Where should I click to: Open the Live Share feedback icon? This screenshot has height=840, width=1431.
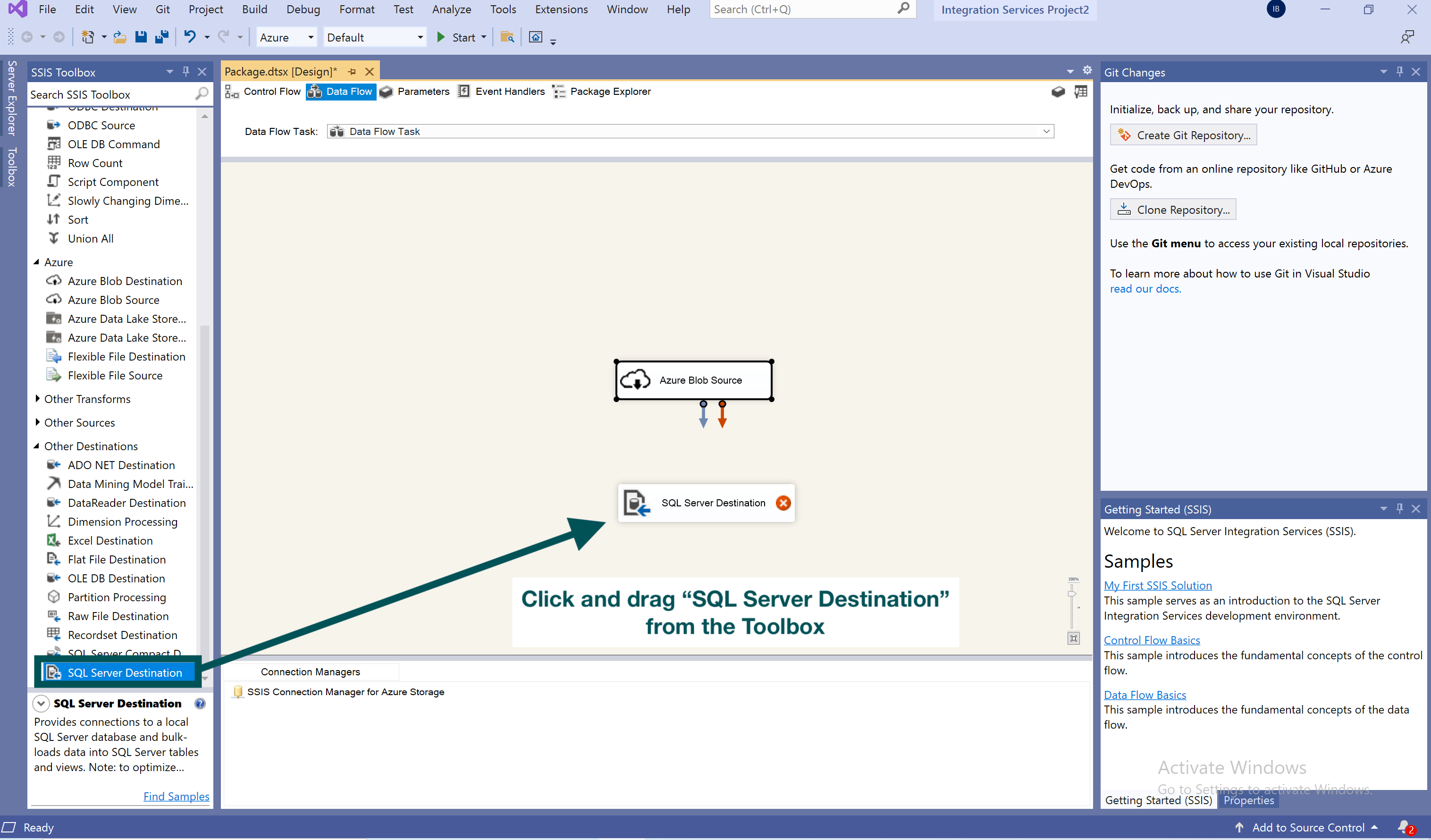[x=1407, y=37]
